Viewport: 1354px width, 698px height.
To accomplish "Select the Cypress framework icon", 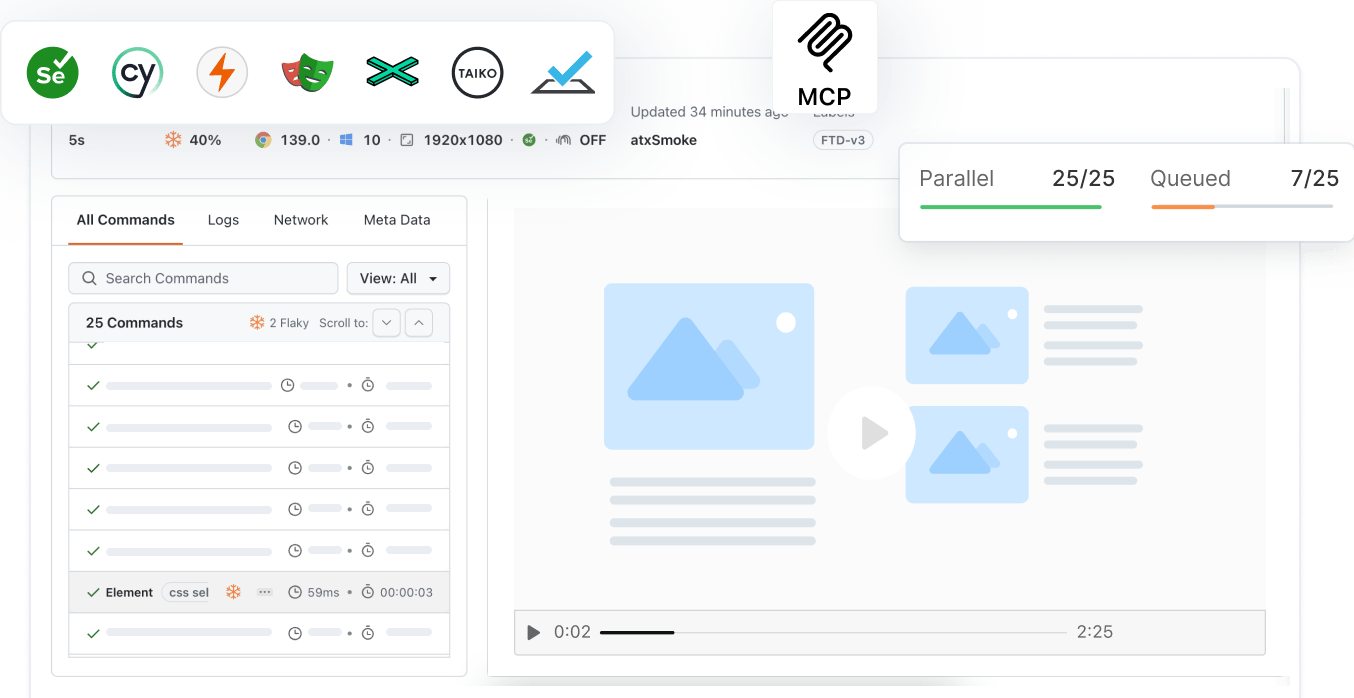I will (x=137, y=72).
